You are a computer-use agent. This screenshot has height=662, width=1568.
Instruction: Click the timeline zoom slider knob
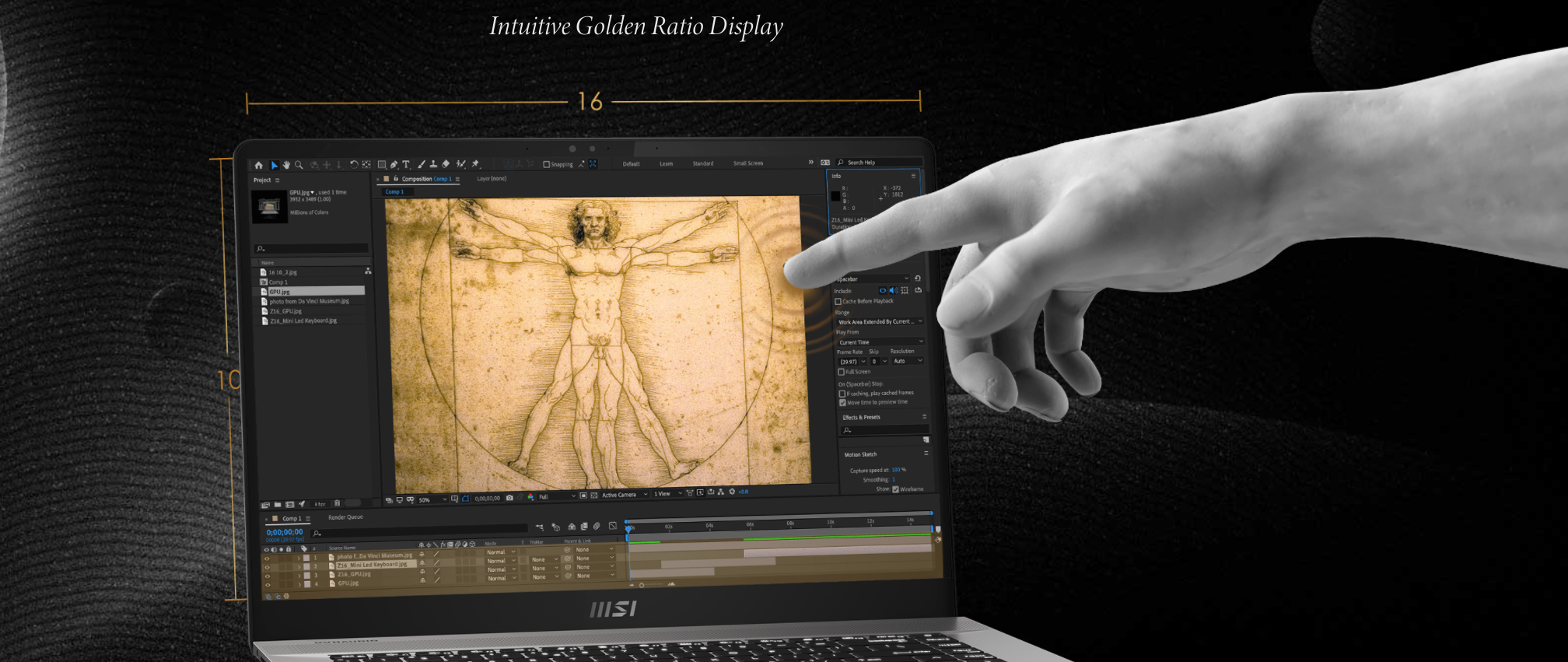coord(642,585)
